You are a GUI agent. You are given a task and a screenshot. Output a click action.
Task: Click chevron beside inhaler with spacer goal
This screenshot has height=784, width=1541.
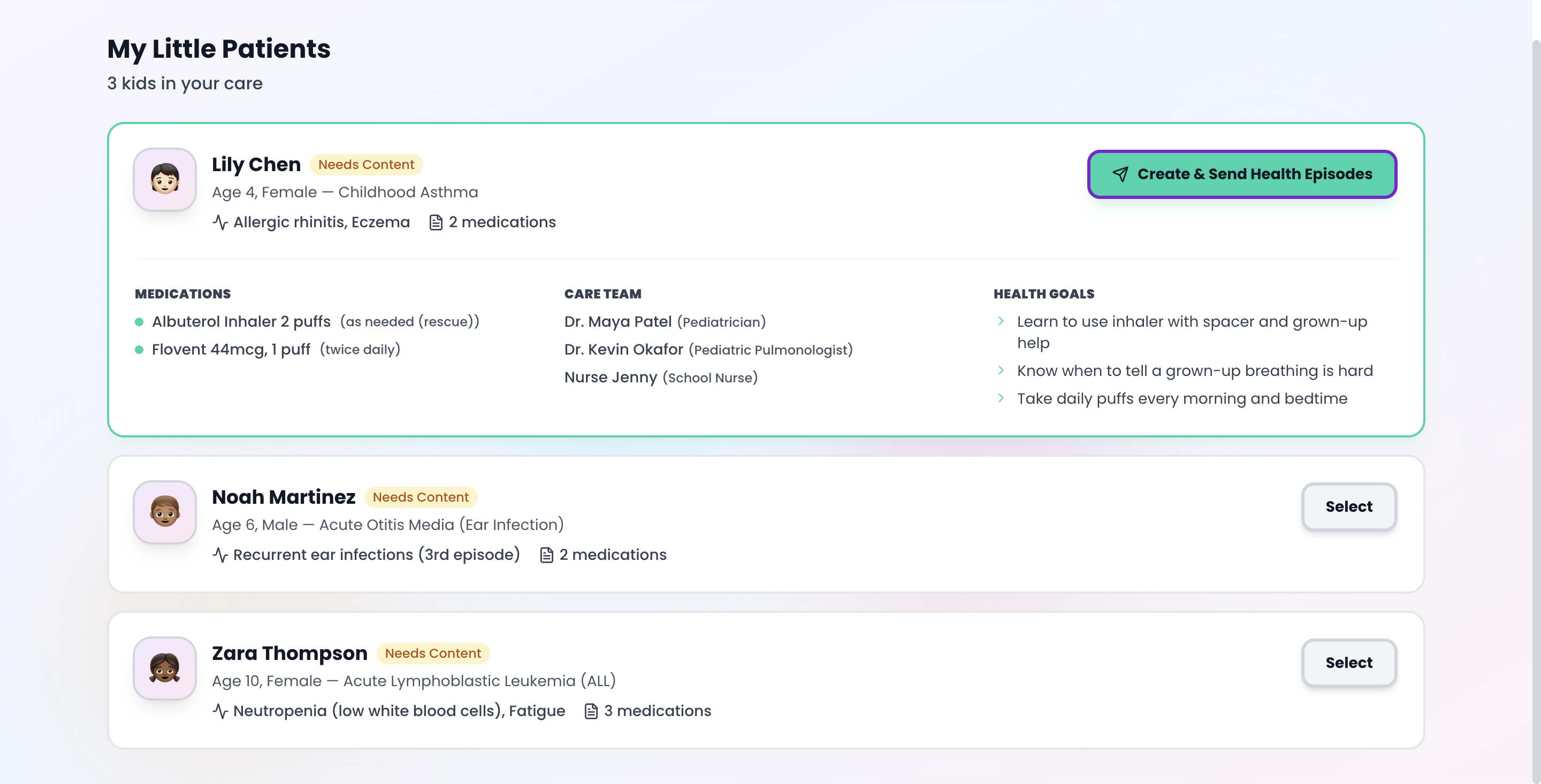tap(1001, 321)
